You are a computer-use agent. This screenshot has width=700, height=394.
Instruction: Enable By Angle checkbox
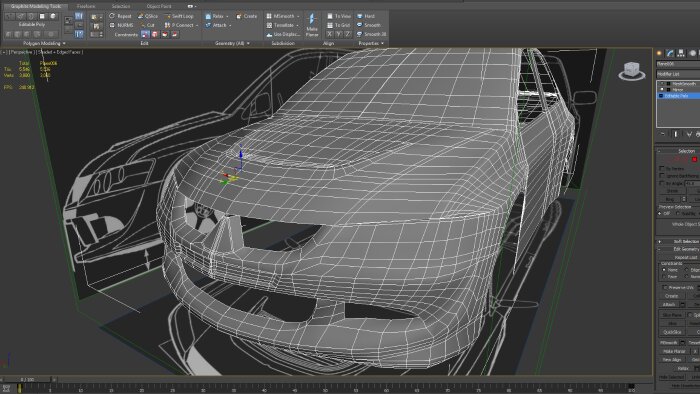click(662, 183)
